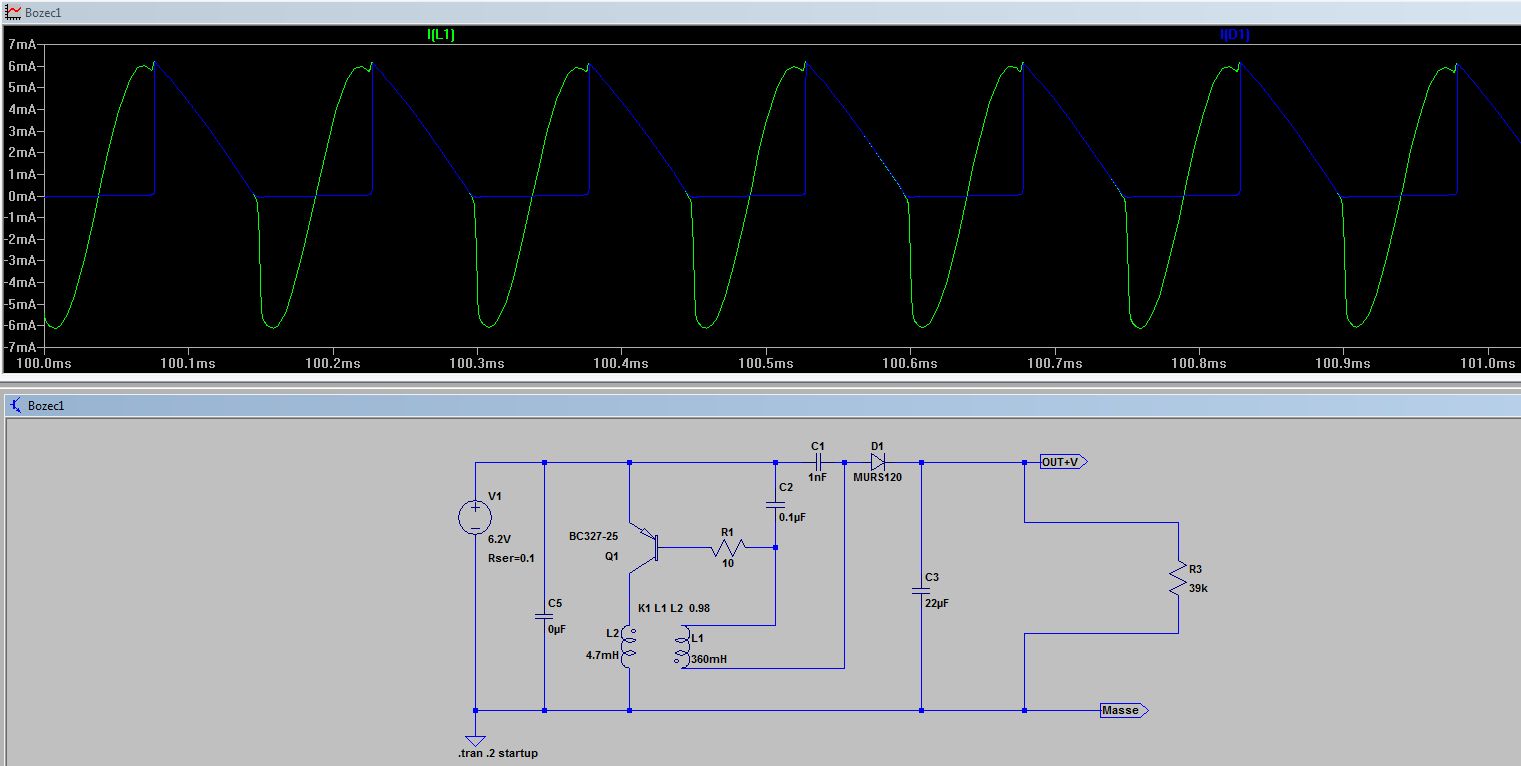Click the -7mA label on the vertical axis
This screenshot has height=766, width=1521.
tap(21, 347)
